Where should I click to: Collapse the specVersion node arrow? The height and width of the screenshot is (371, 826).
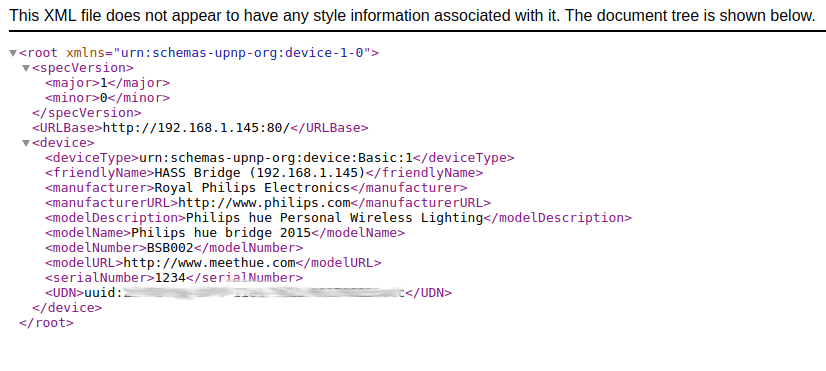pyautogui.click(x=26, y=68)
